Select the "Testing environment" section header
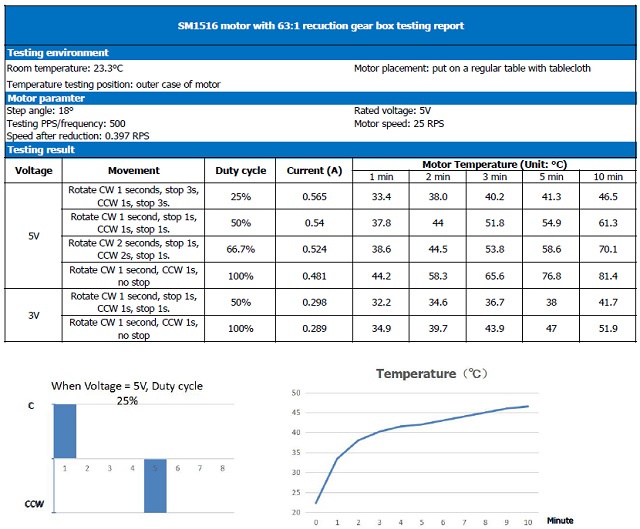The width and height of the screenshot is (640, 529). tap(58, 53)
